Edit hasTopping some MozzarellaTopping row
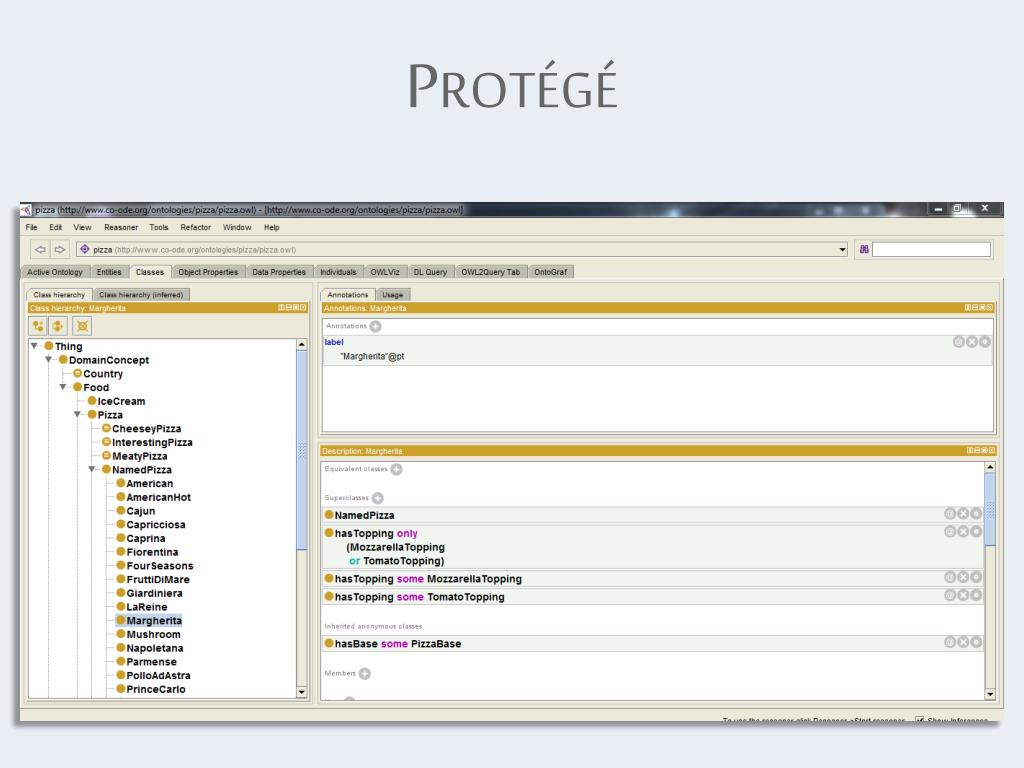 coord(976,577)
